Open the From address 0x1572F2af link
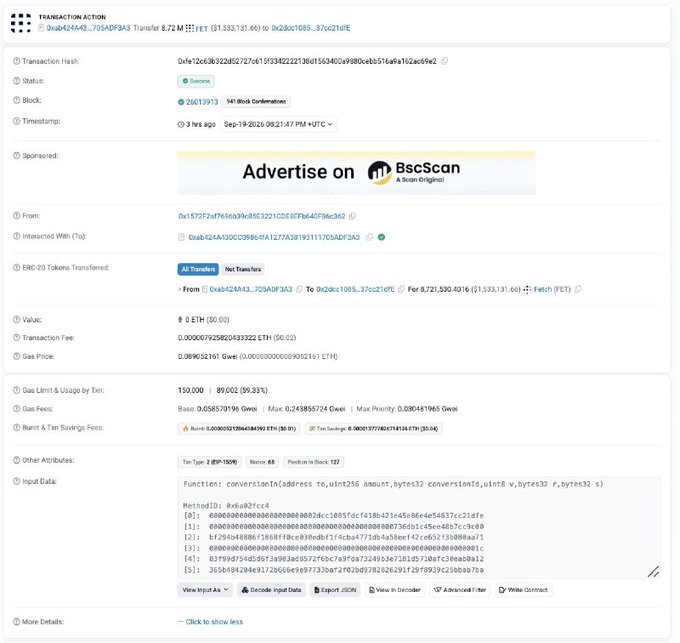Viewport: 680px width, 643px height. pyautogui.click(x=262, y=216)
